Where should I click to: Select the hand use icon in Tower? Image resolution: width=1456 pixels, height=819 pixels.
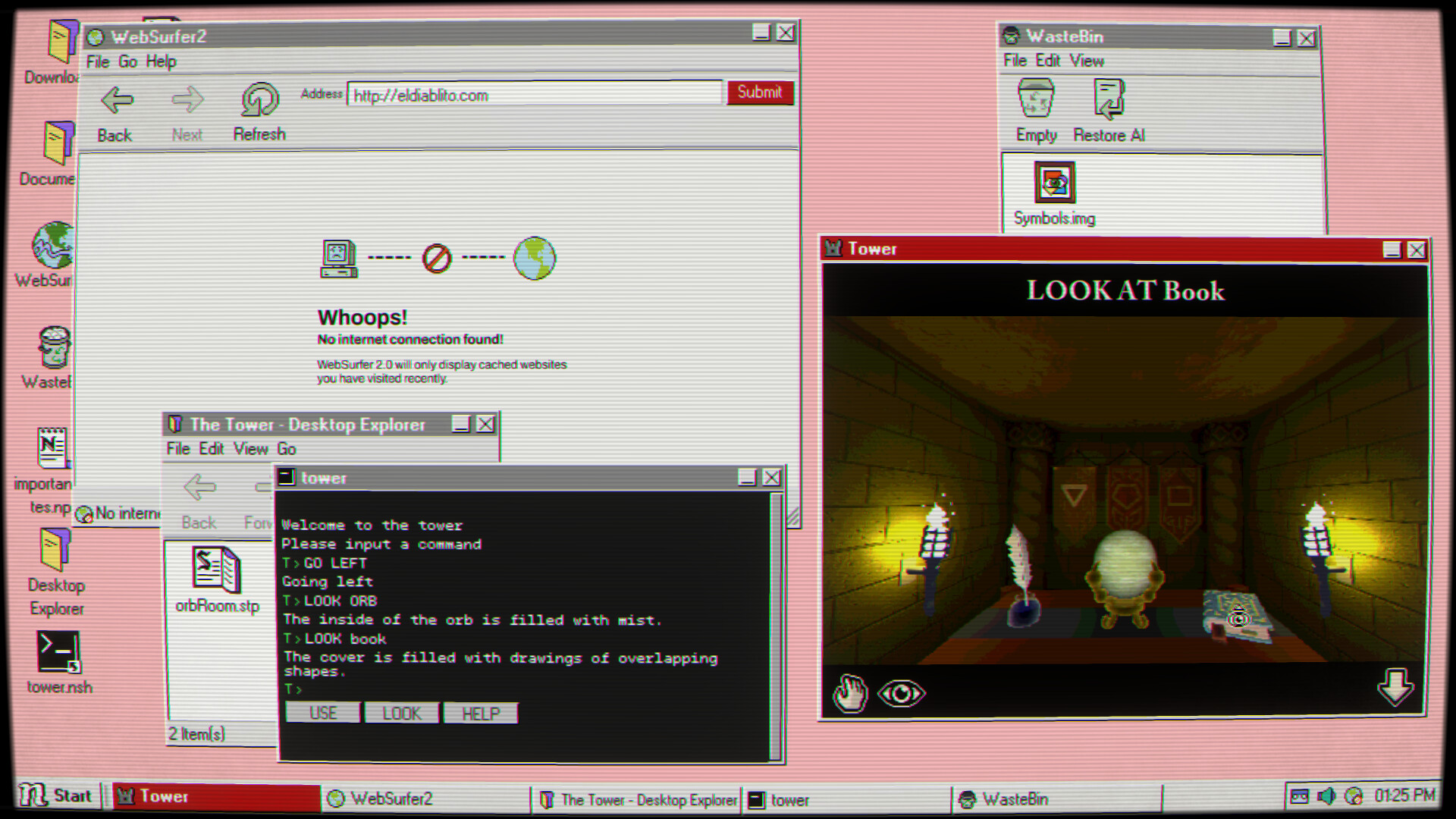click(x=849, y=693)
